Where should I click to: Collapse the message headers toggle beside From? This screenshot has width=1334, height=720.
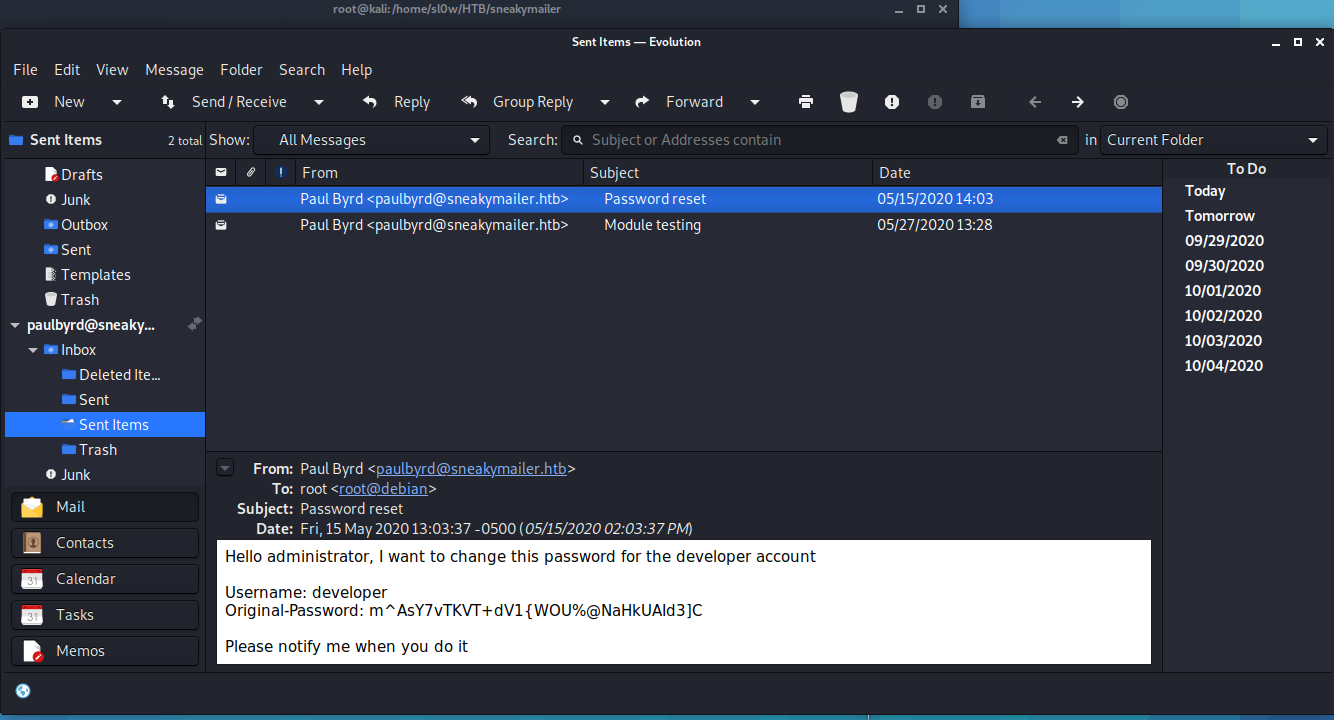[x=225, y=468]
